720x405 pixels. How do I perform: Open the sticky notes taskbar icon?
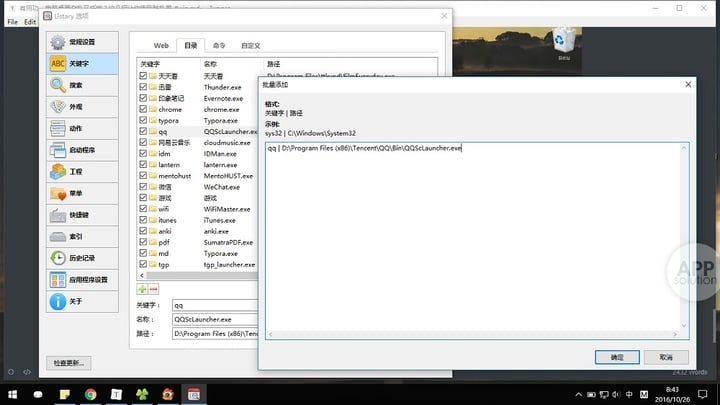pyautogui.click(x=65, y=394)
